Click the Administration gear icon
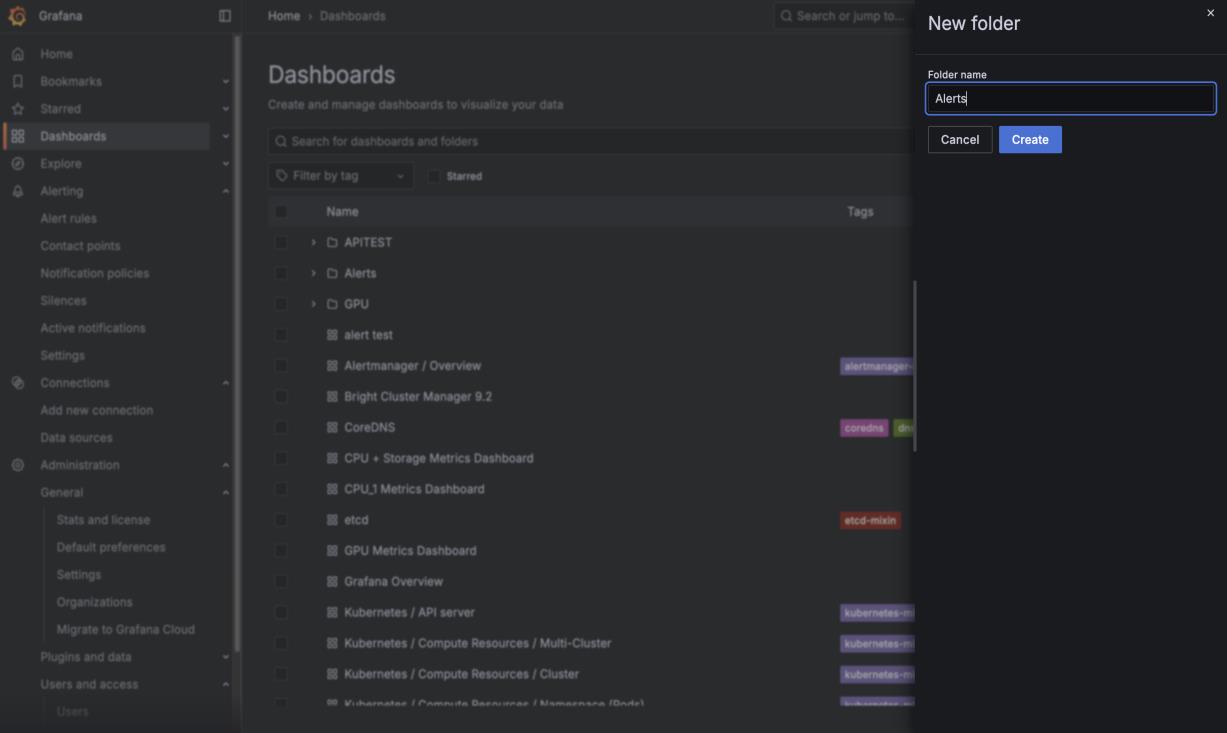This screenshot has height=733, width=1227. (x=17, y=465)
